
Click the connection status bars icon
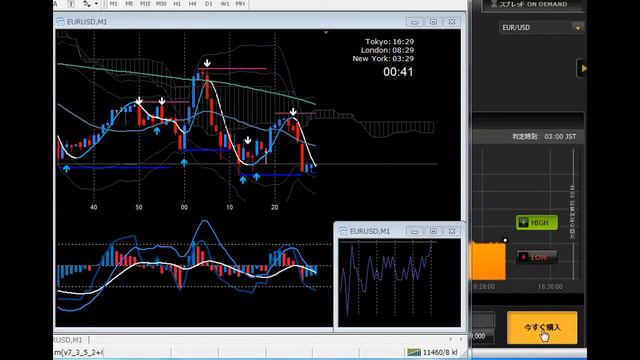click(414, 352)
